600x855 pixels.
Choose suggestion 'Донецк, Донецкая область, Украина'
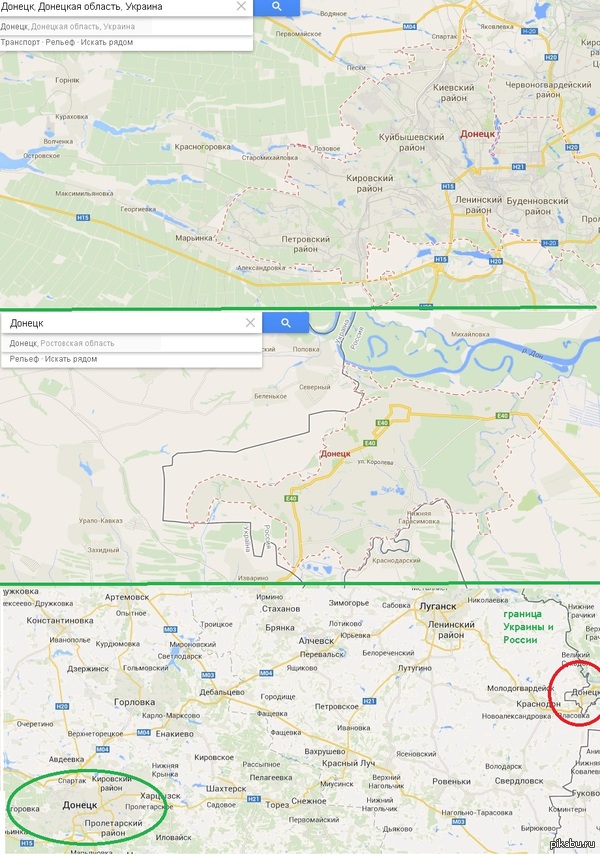68,26
